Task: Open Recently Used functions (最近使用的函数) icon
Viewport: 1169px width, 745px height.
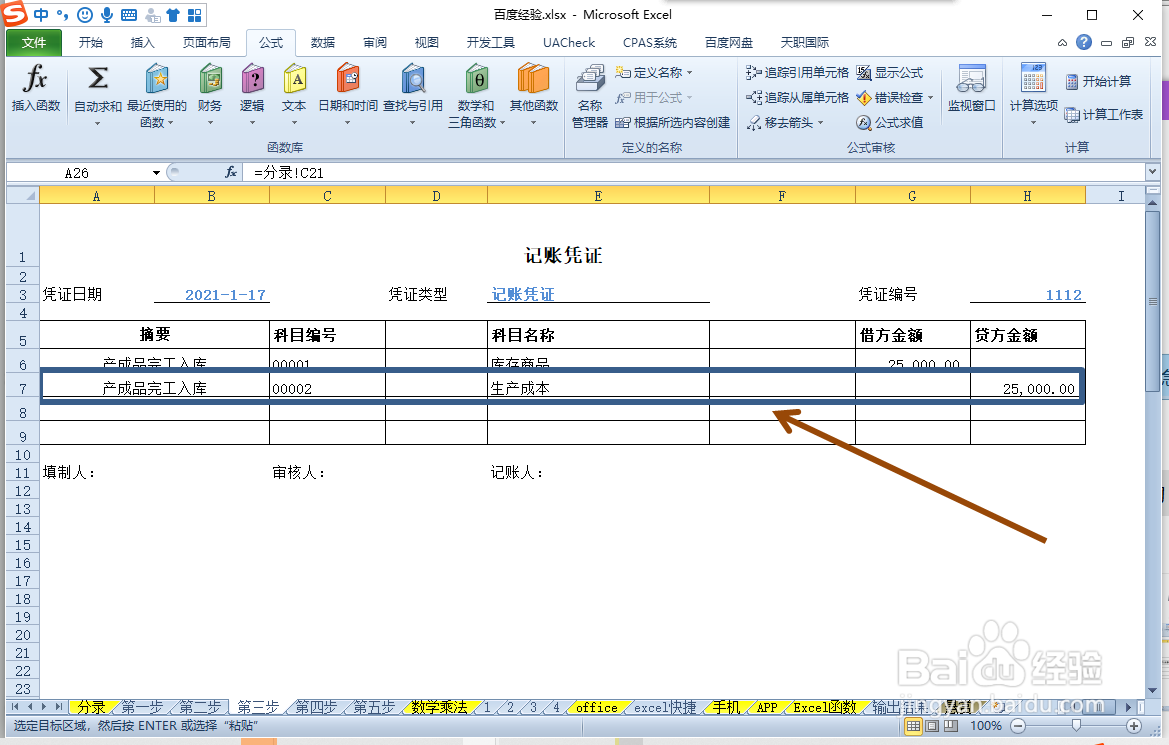Action: coord(157,78)
